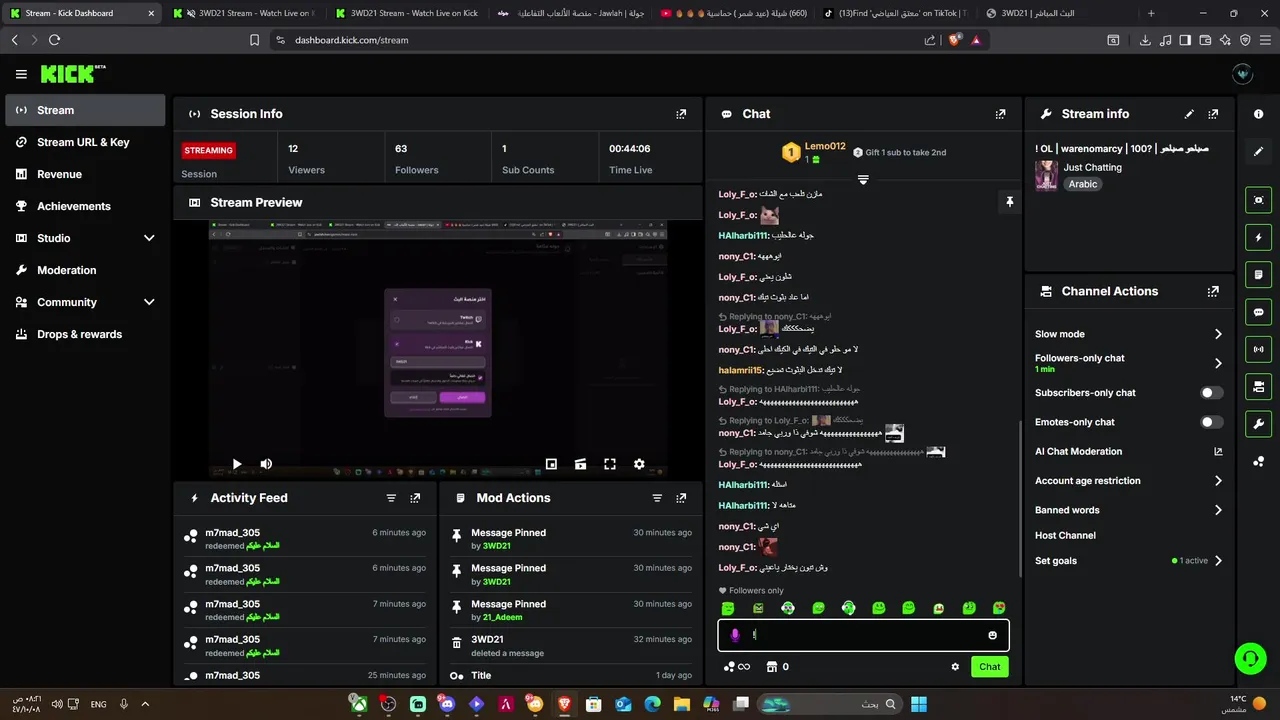The image size is (1280, 720).
Task: Pop out the Channel Actions panel
Action: [x=1213, y=292]
